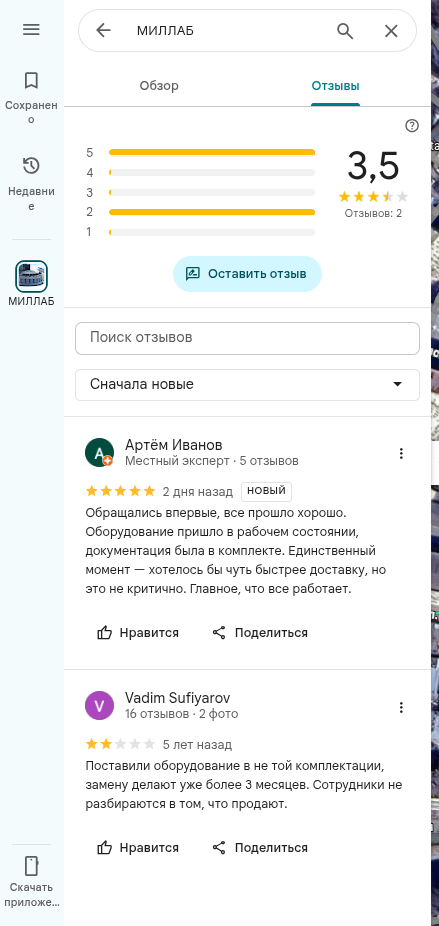Click the Vadim Sufiyarov name
Screen dimensions: 439x926
(178, 698)
